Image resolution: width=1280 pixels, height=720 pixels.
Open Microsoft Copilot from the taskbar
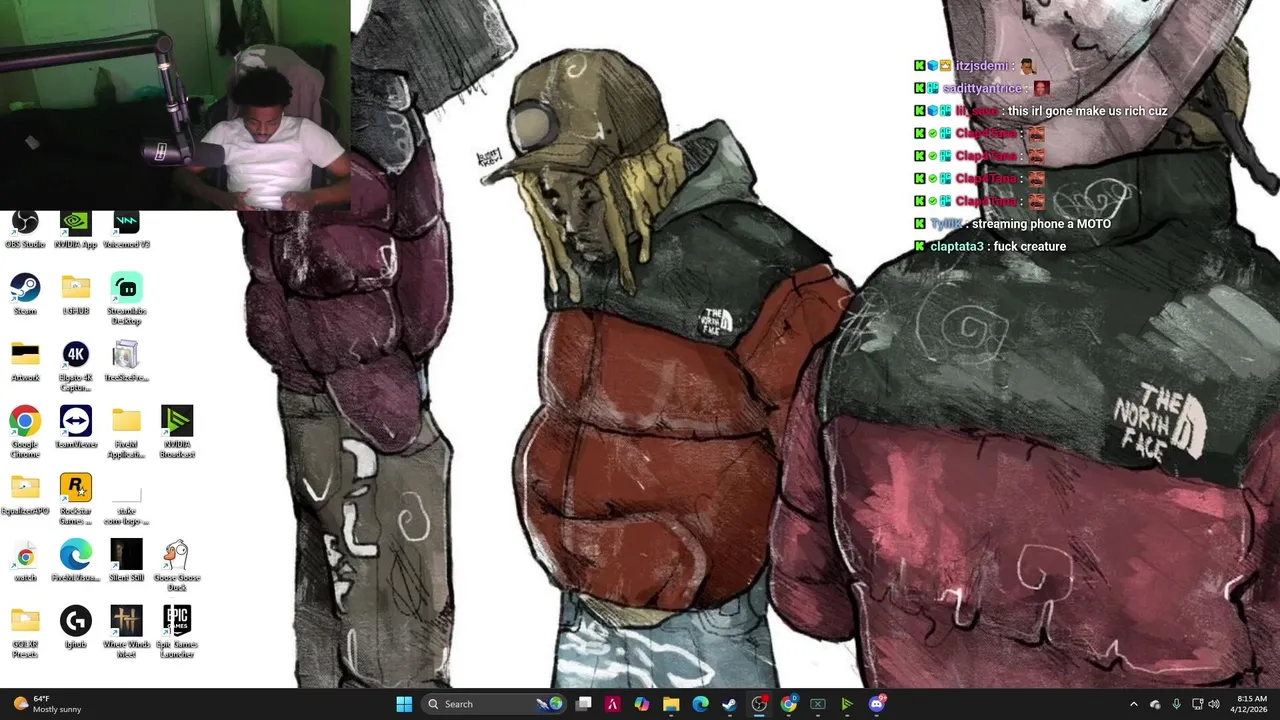(x=642, y=704)
